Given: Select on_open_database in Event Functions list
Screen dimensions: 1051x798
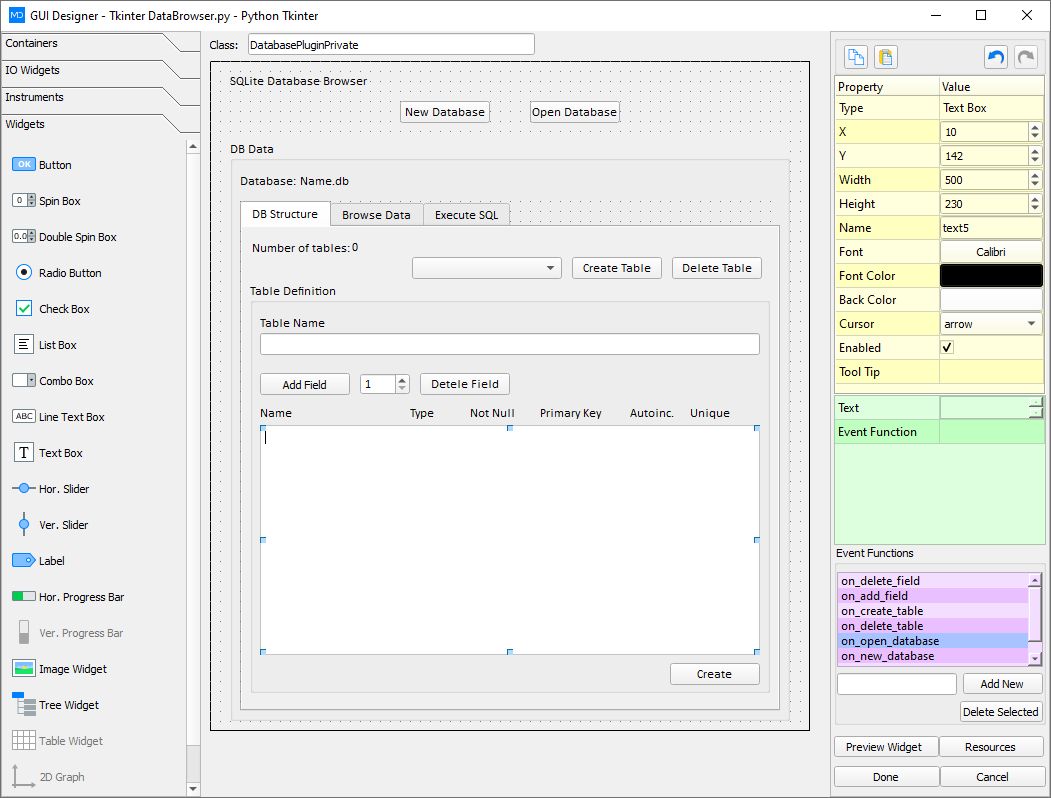Looking at the screenshot, I should point(933,641).
